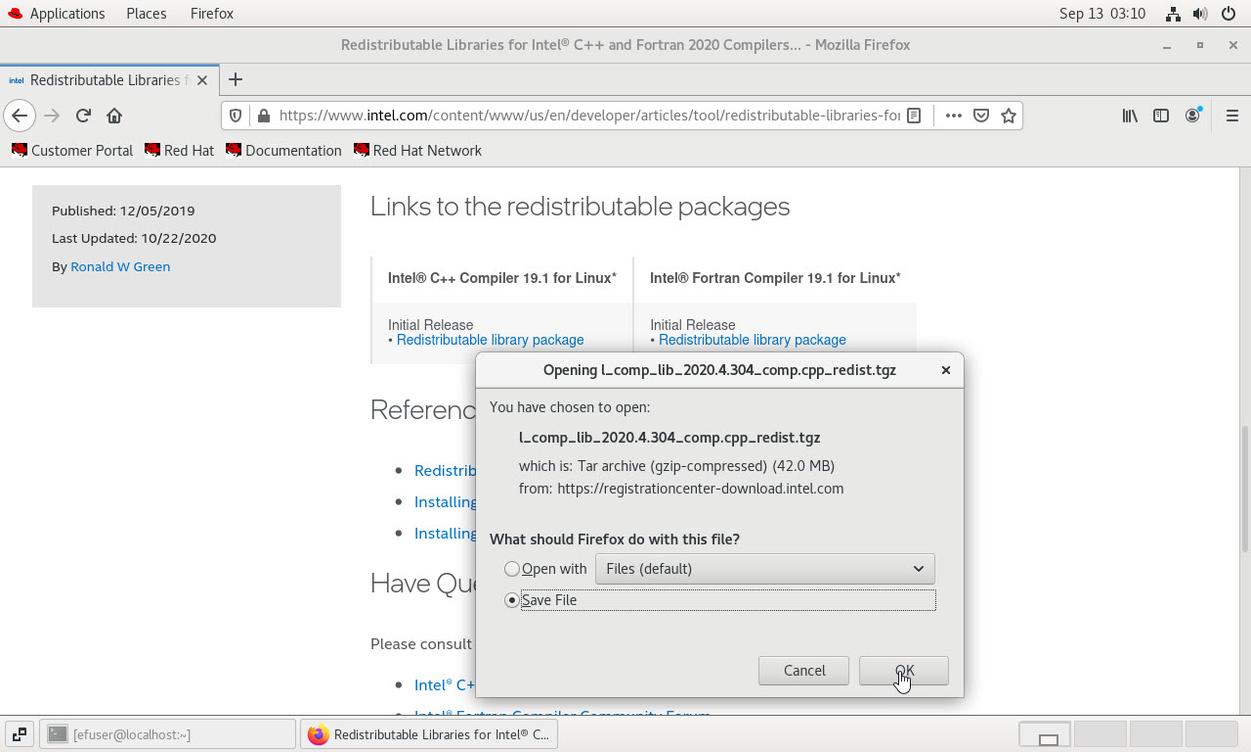Viewport: 1251px width, 752px height.
Task: Click the Back arrow button
Action: pos(19,116)
